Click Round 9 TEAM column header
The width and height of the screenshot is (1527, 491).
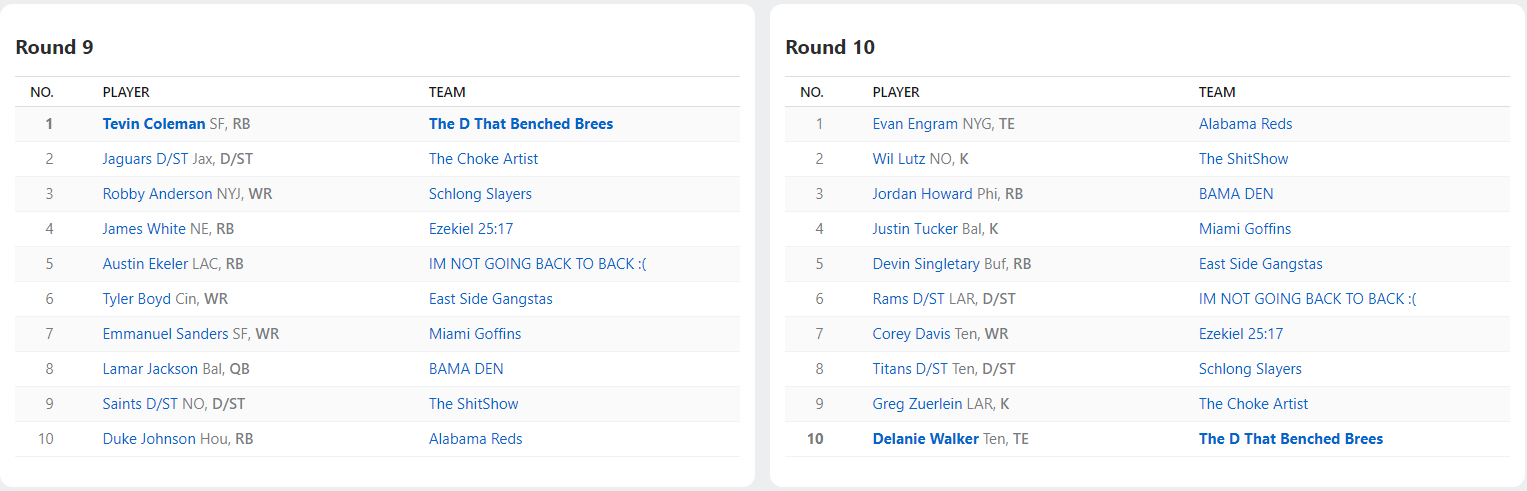[447, 92]
